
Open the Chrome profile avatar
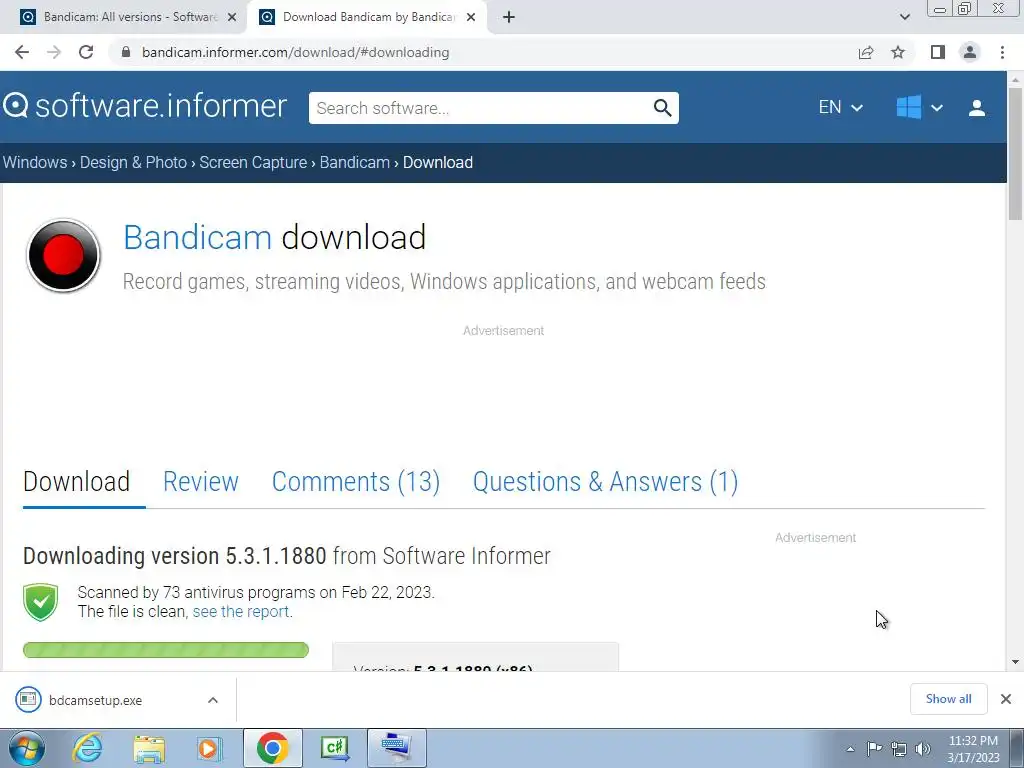coord(970,52)
